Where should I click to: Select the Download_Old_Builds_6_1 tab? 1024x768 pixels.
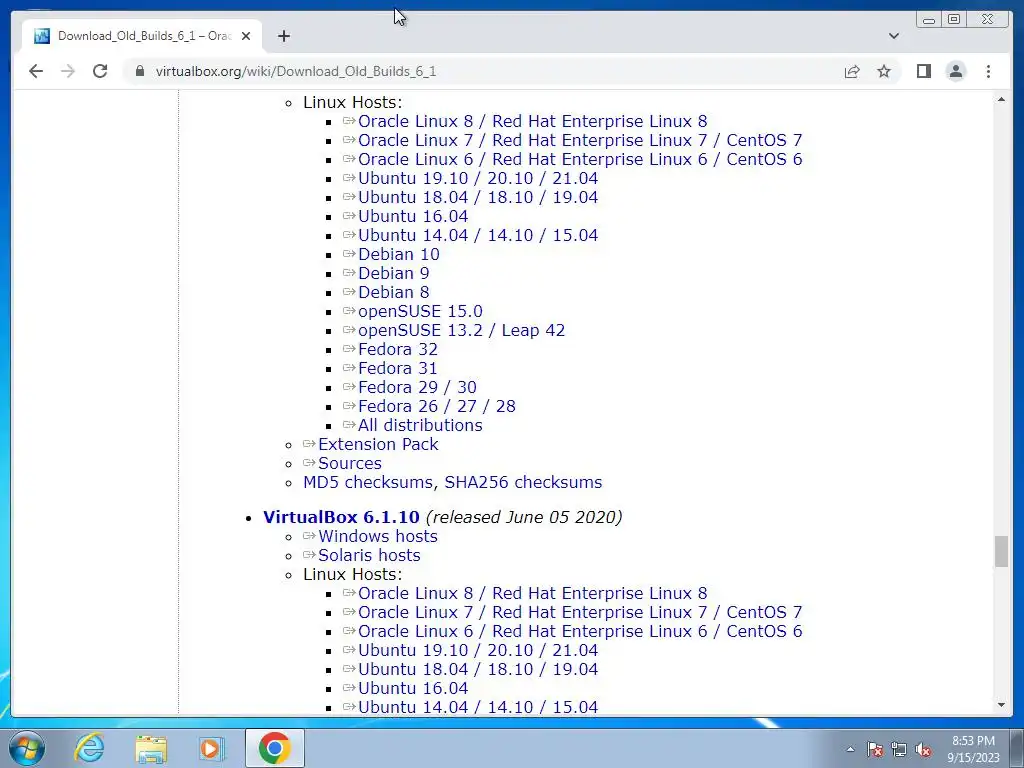(142, 36)
